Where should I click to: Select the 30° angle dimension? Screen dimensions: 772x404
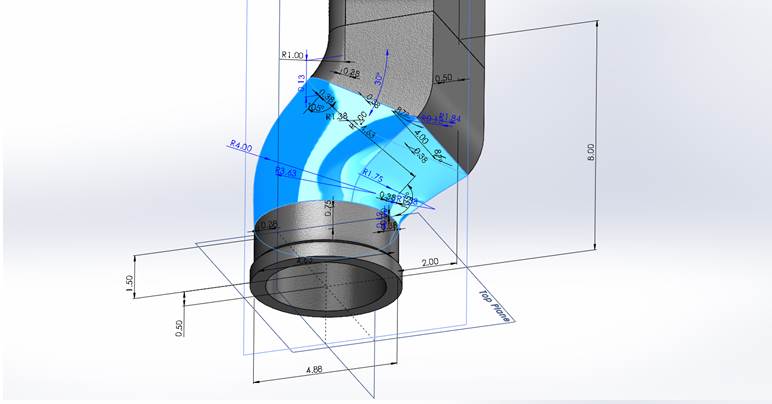[379, 79]
